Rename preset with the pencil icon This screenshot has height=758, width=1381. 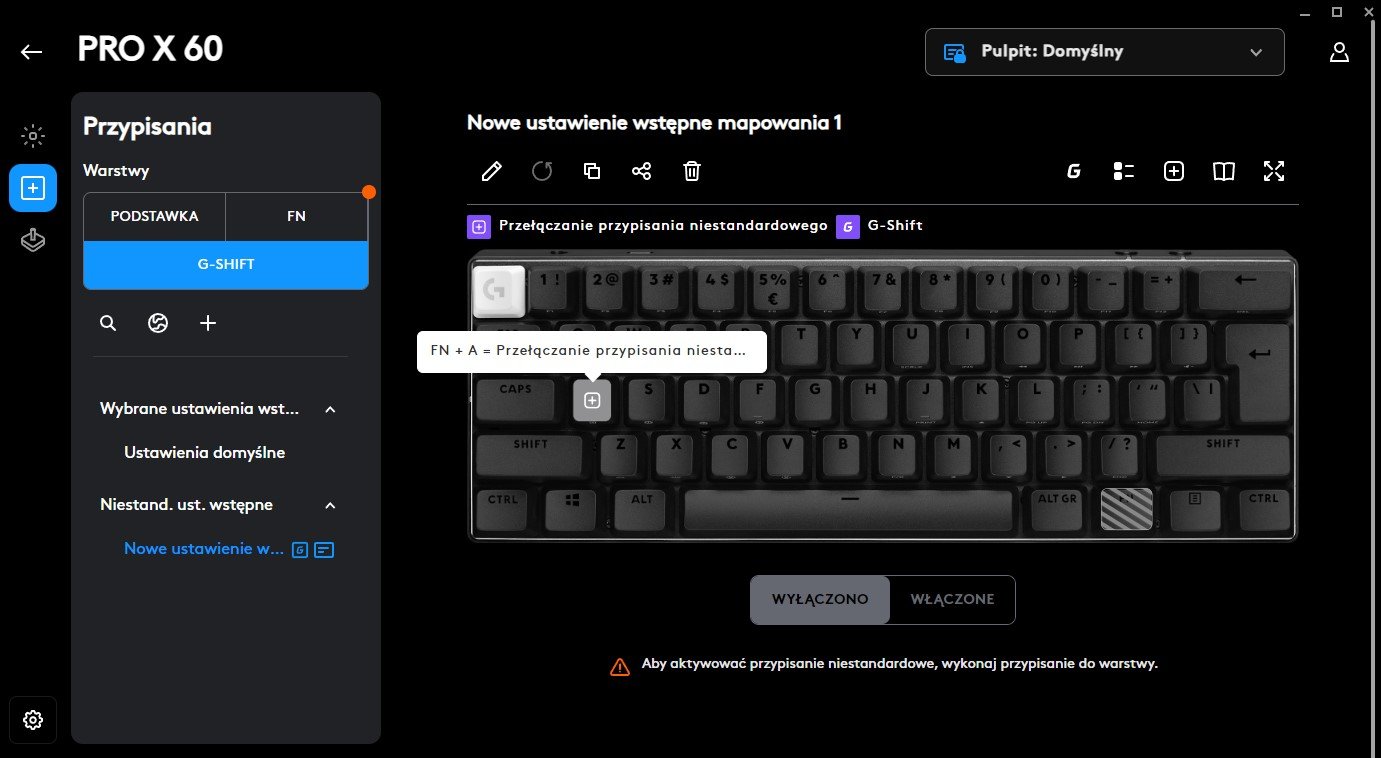pyautogui.click(x=491, y=171)
